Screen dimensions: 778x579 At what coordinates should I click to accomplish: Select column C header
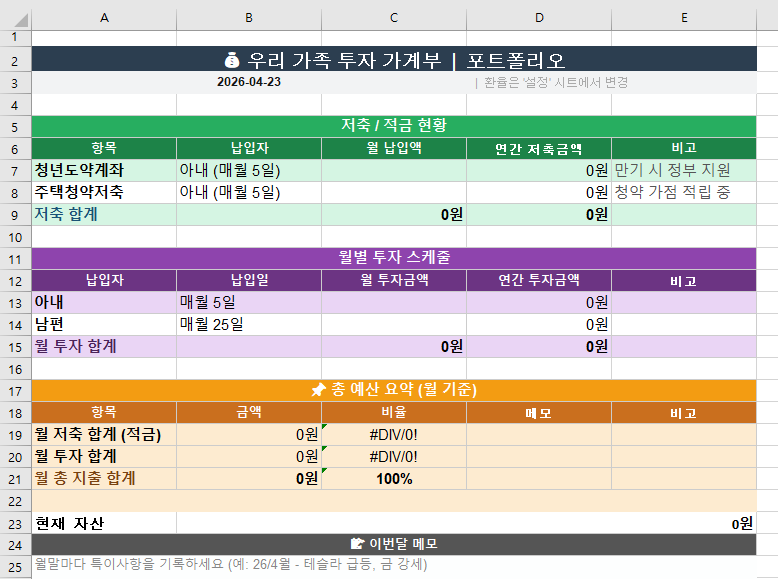point(394,18)
